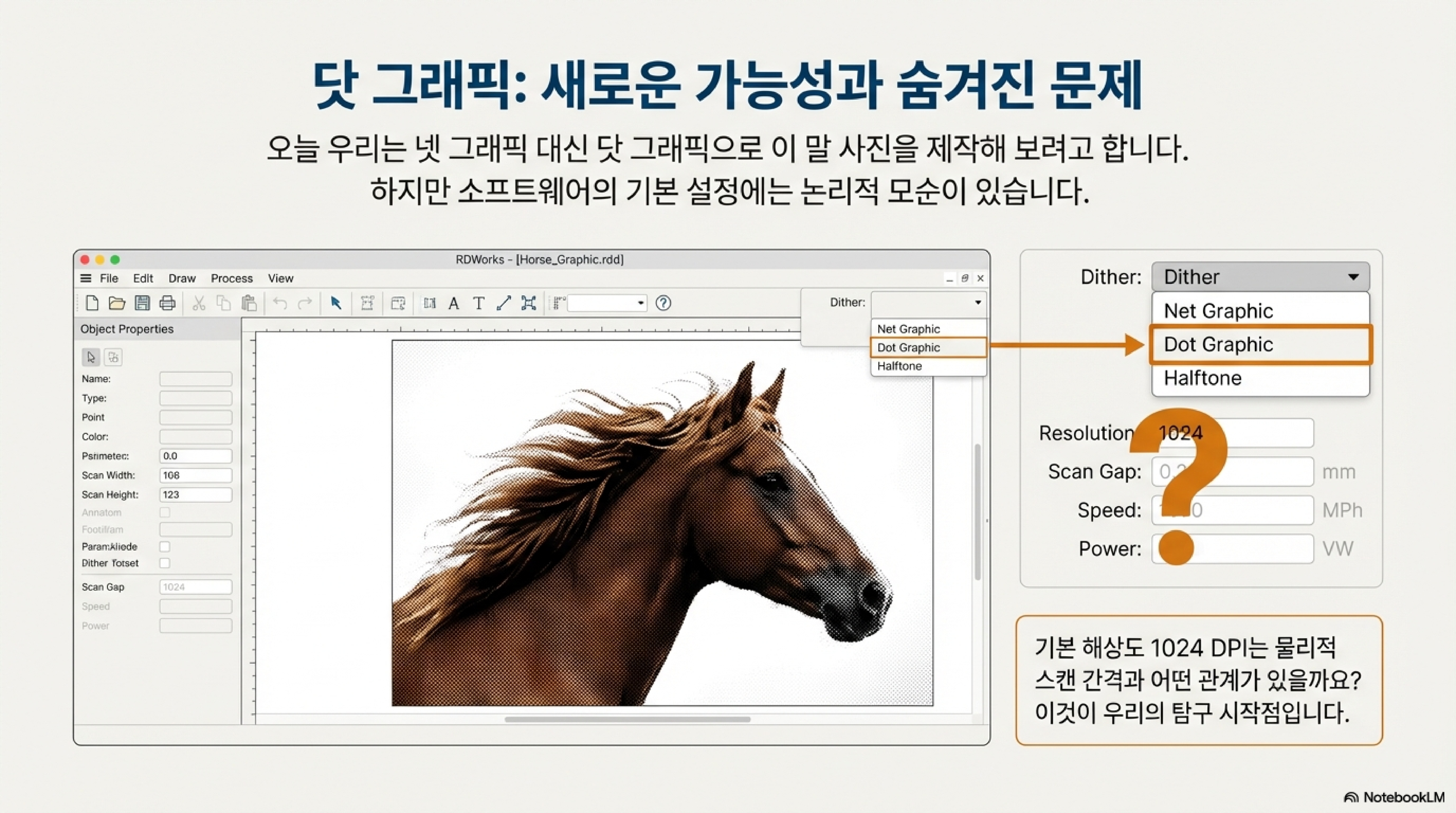The width and height of the screenshot is (1456, 813).
Task: Save the file with floppy disk icon
Action: pos(142,303)
